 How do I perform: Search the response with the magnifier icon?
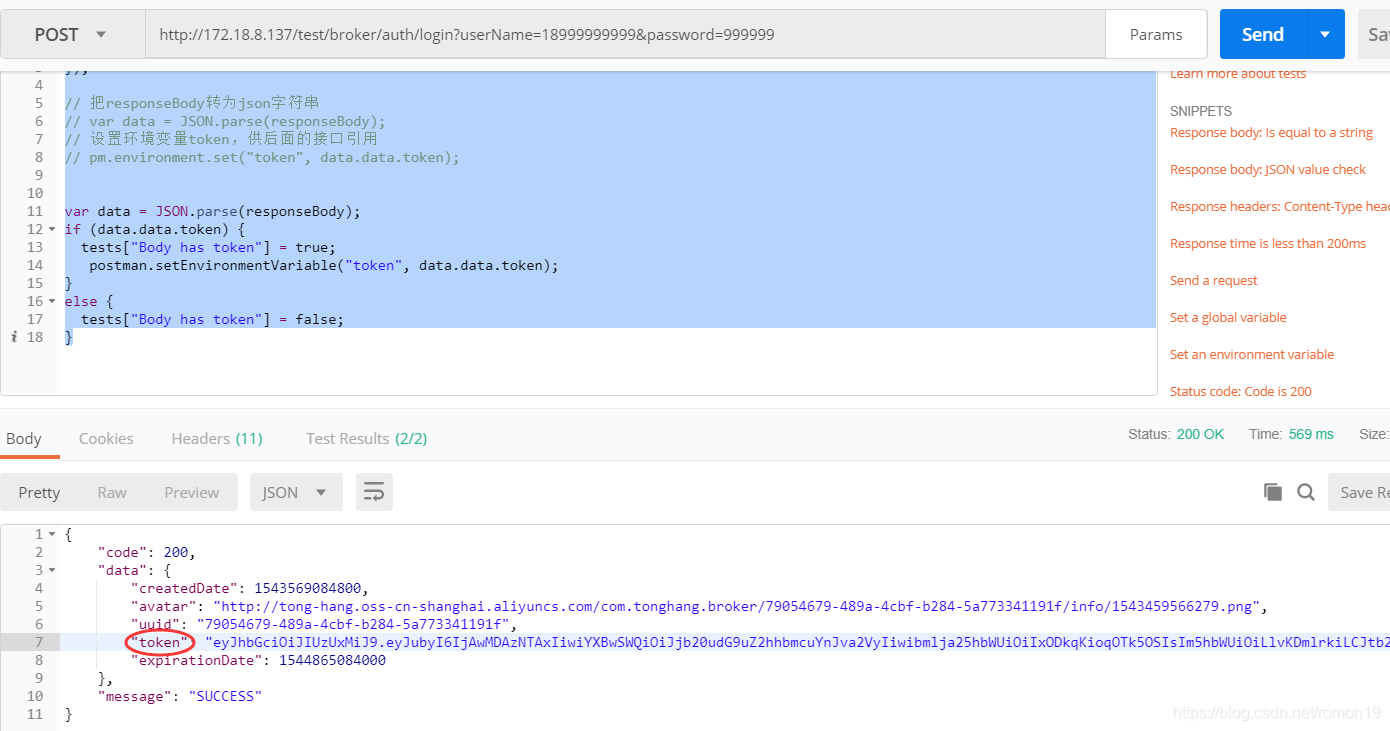1306,492
